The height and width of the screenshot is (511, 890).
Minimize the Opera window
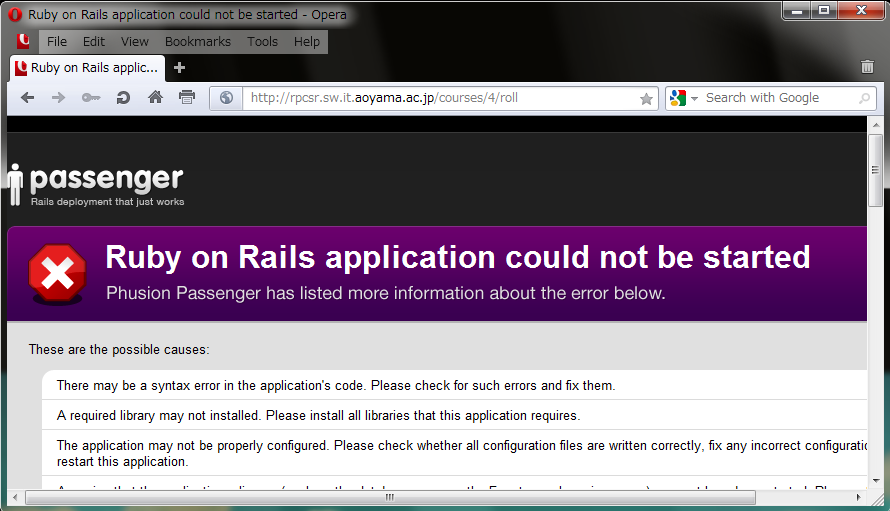797,11
